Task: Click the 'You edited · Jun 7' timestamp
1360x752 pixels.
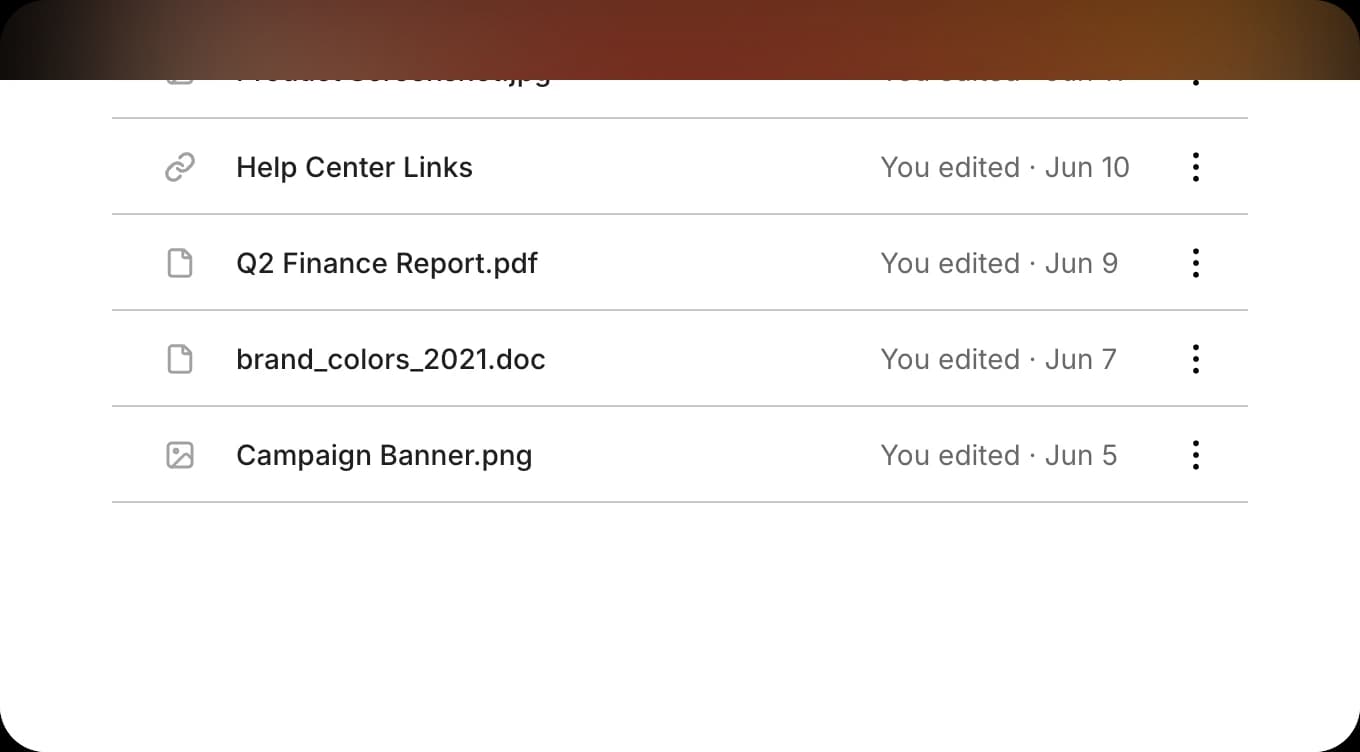Action: pos(998,359)
